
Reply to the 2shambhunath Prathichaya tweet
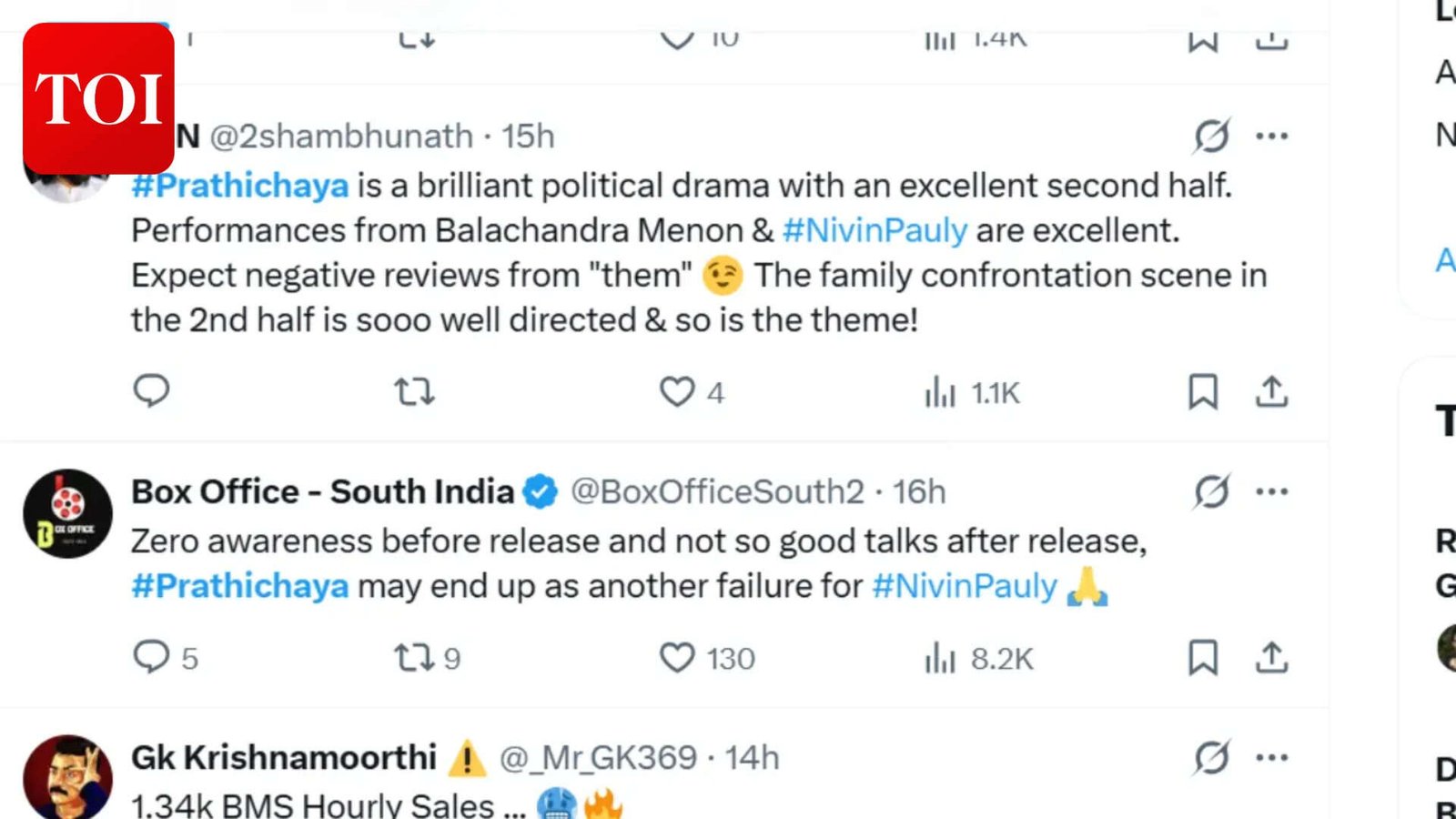coord(151,391)
